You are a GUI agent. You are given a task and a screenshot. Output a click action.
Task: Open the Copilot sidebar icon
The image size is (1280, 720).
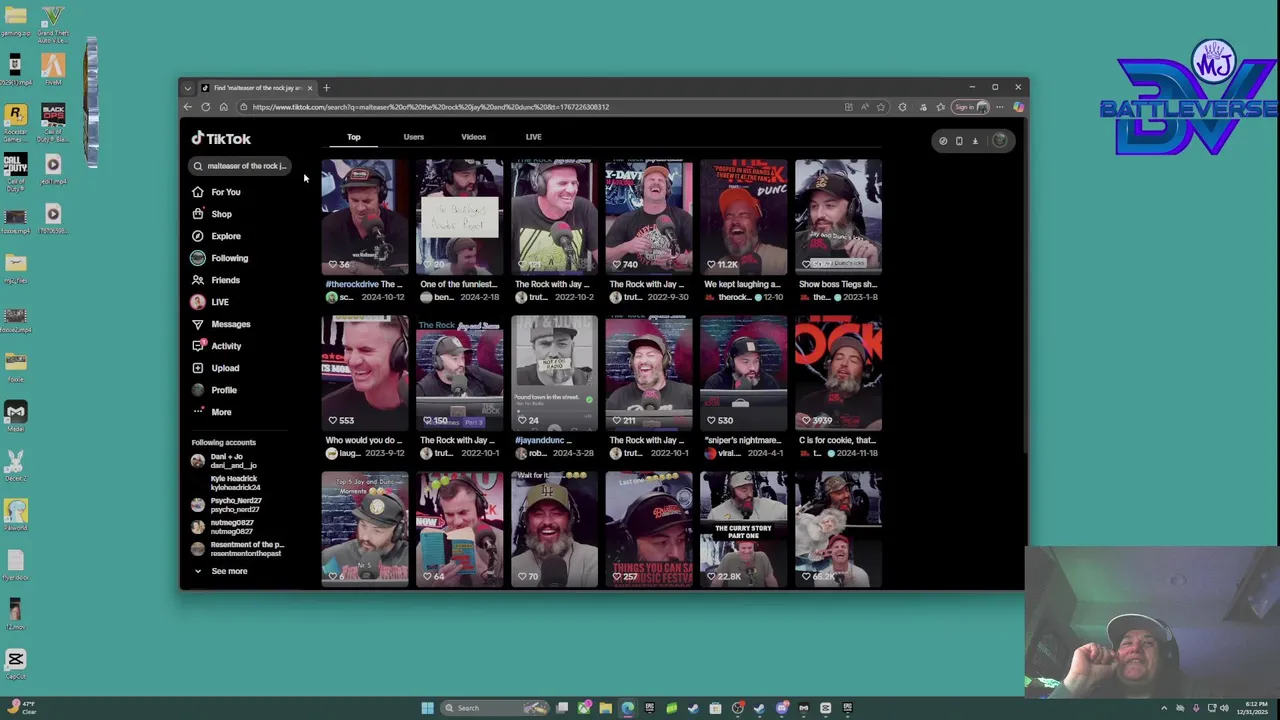[x=1018, y=107]
